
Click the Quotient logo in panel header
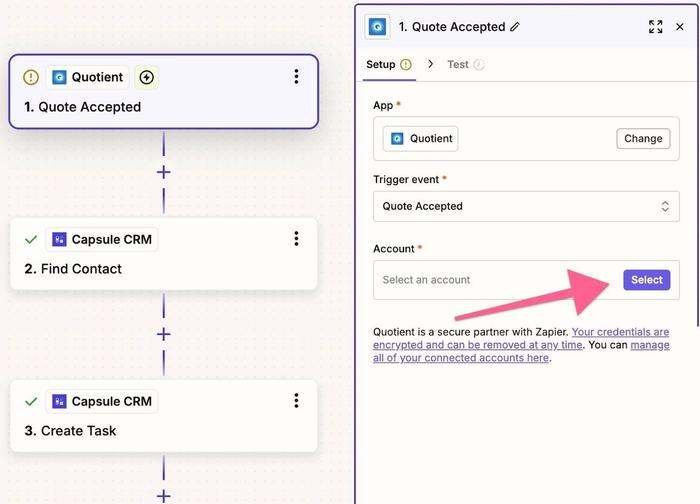pyautogui.click(x=377, y=27)
